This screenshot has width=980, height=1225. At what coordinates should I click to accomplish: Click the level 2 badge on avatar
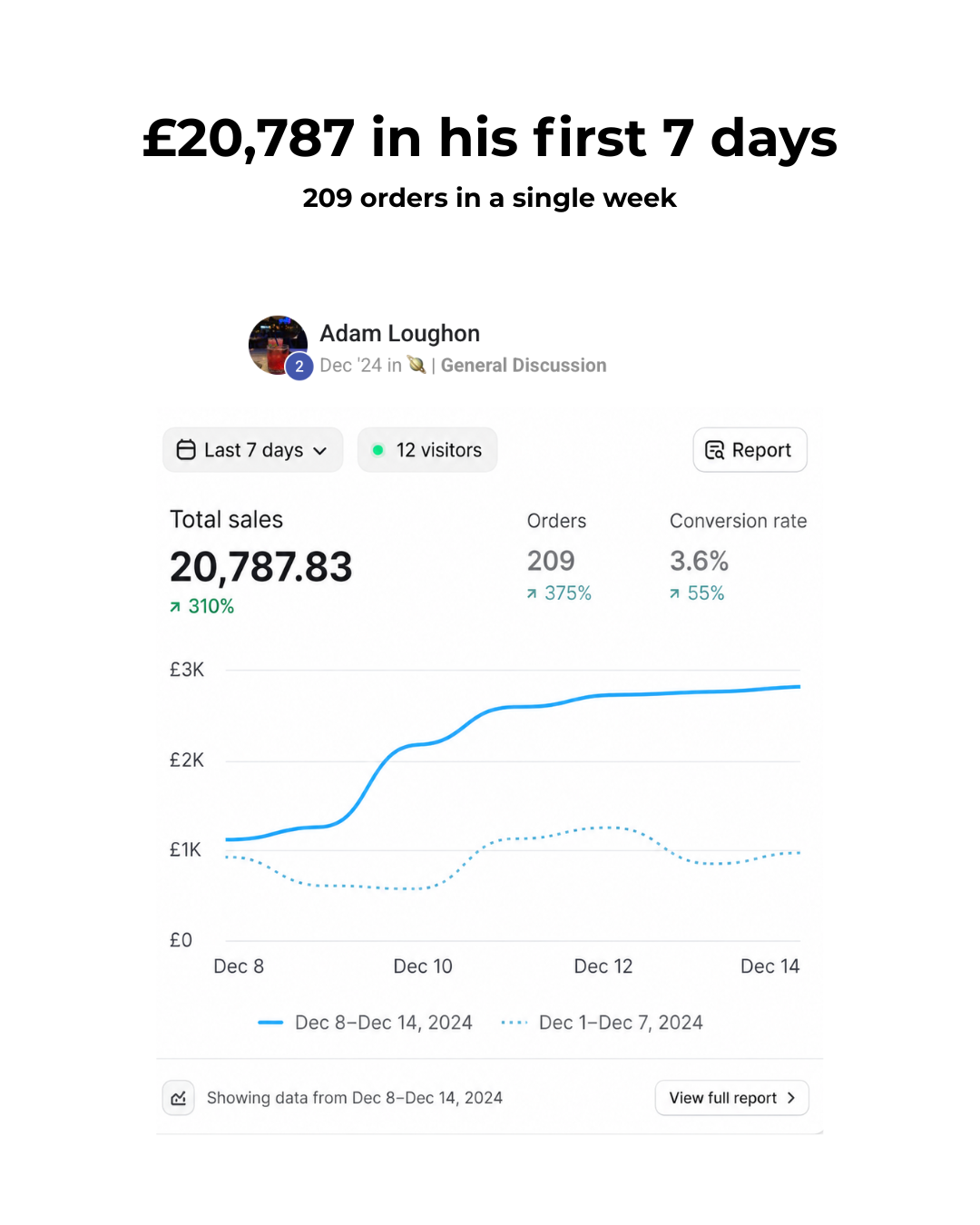pyautogui.click(x=299, y=367)
